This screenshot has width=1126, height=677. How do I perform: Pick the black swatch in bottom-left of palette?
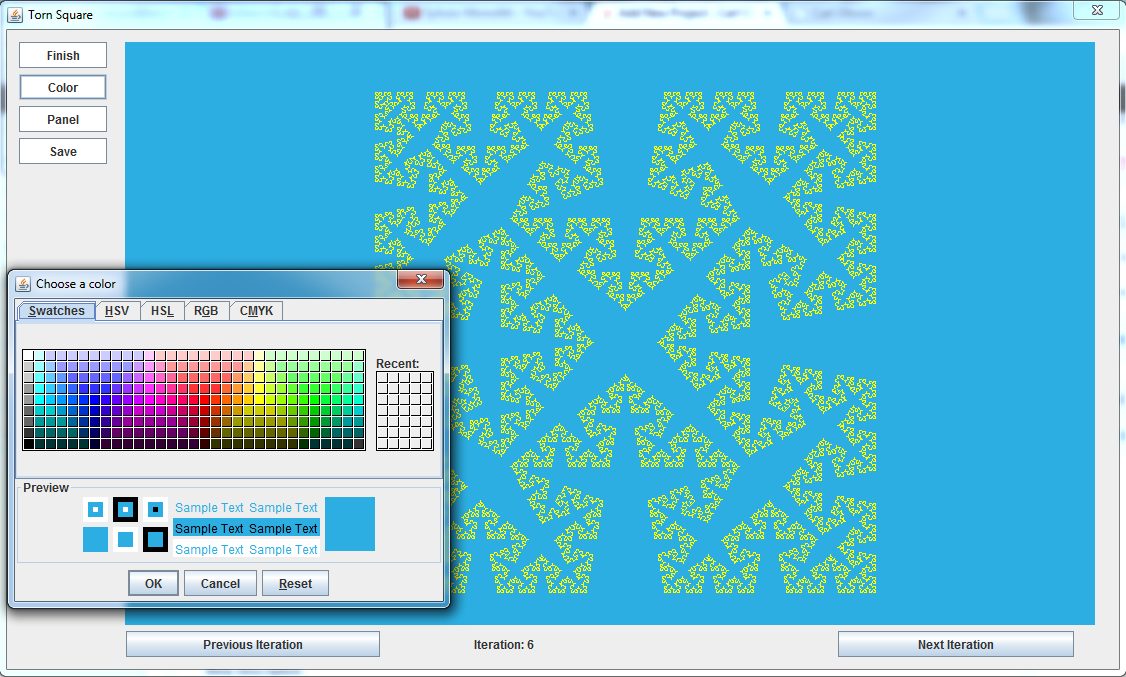pyautogui.click(x=29, y=443)
